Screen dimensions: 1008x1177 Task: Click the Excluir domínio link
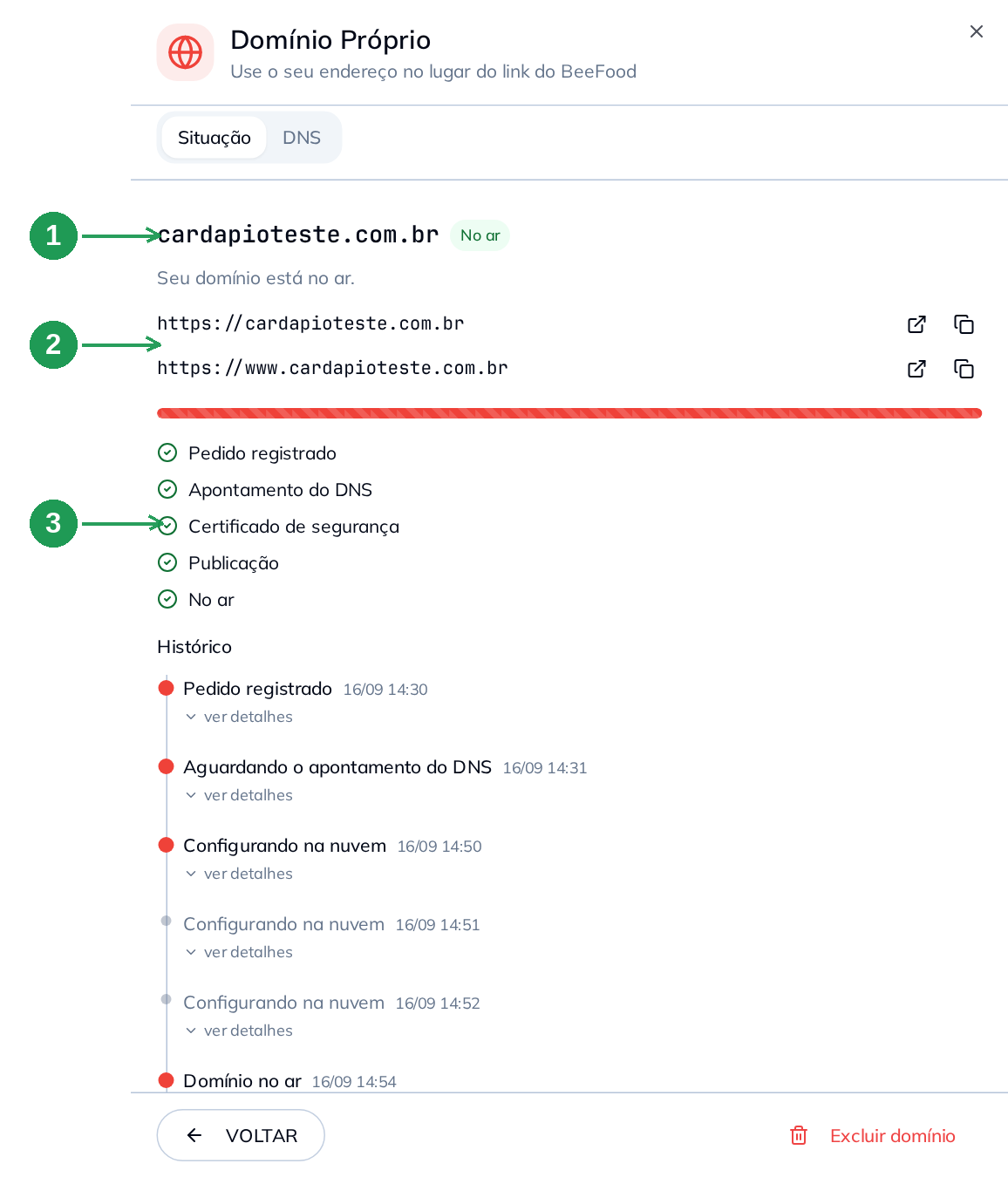click(892, 1136)
